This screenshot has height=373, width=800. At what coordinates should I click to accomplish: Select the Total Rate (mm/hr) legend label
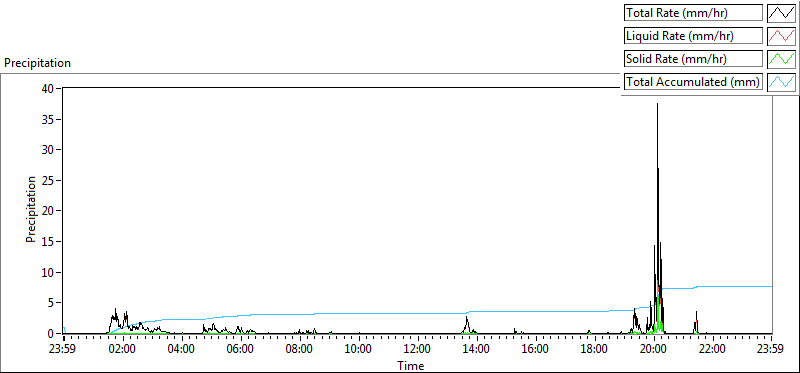point(693,13)
